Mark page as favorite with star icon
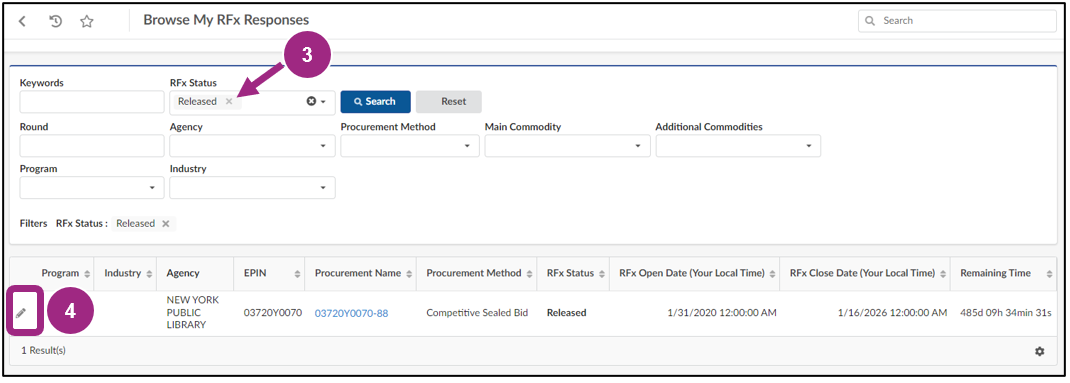This screenshot has height=383, width=1070. [87, 21]
